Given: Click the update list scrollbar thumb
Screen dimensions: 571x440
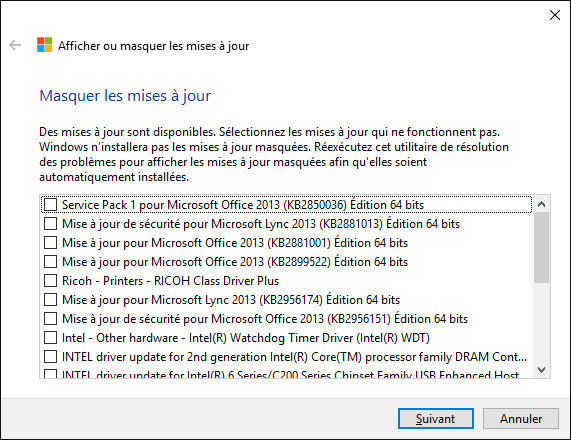Looking at the screenshot, I should tap(542, 247).
